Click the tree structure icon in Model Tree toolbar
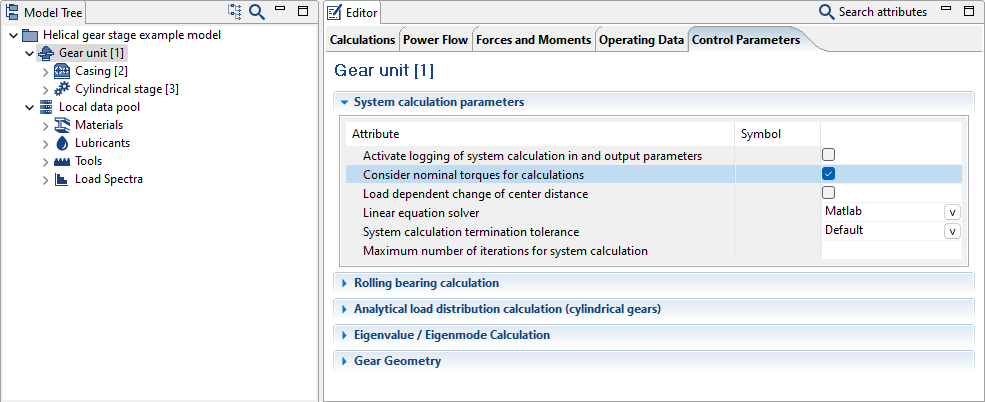The height and width of the screenshot is (402, 985). coord(235,11)
